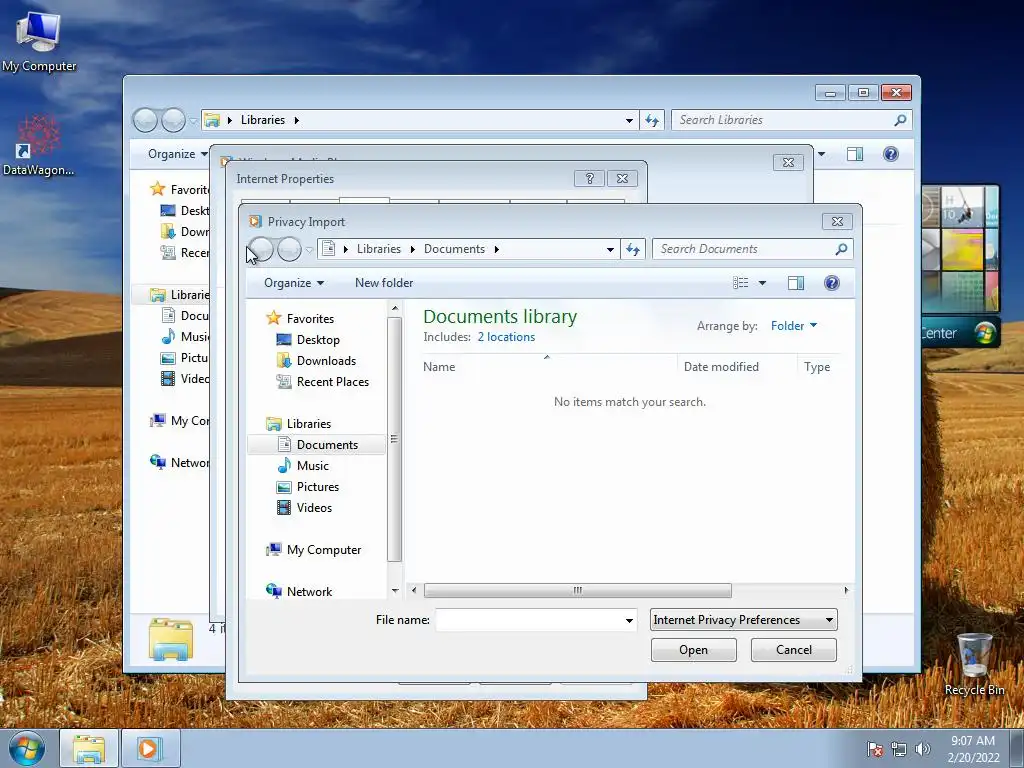
Task: Click the sidebar scroll down arrow
Action: [x=394, y=590]
